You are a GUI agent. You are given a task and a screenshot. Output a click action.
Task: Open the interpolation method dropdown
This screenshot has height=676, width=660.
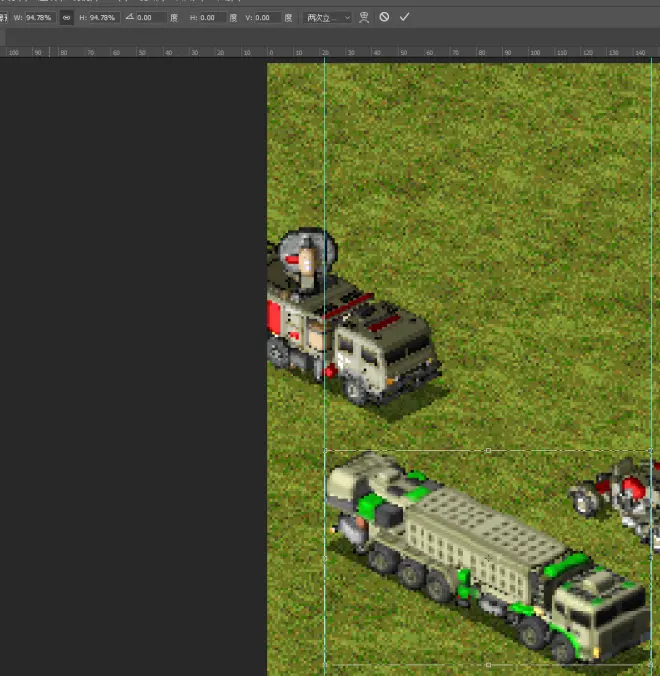pyautogui.click(x=328, y=18)
